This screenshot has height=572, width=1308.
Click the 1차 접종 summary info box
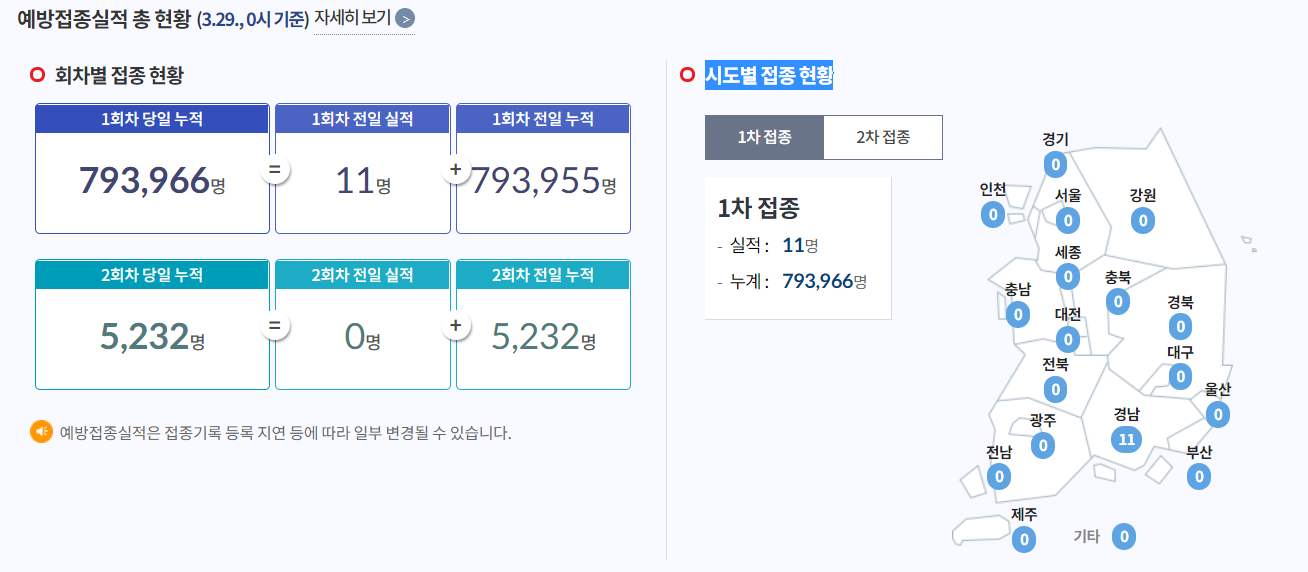pyautogui.click(x=797, y=248)
